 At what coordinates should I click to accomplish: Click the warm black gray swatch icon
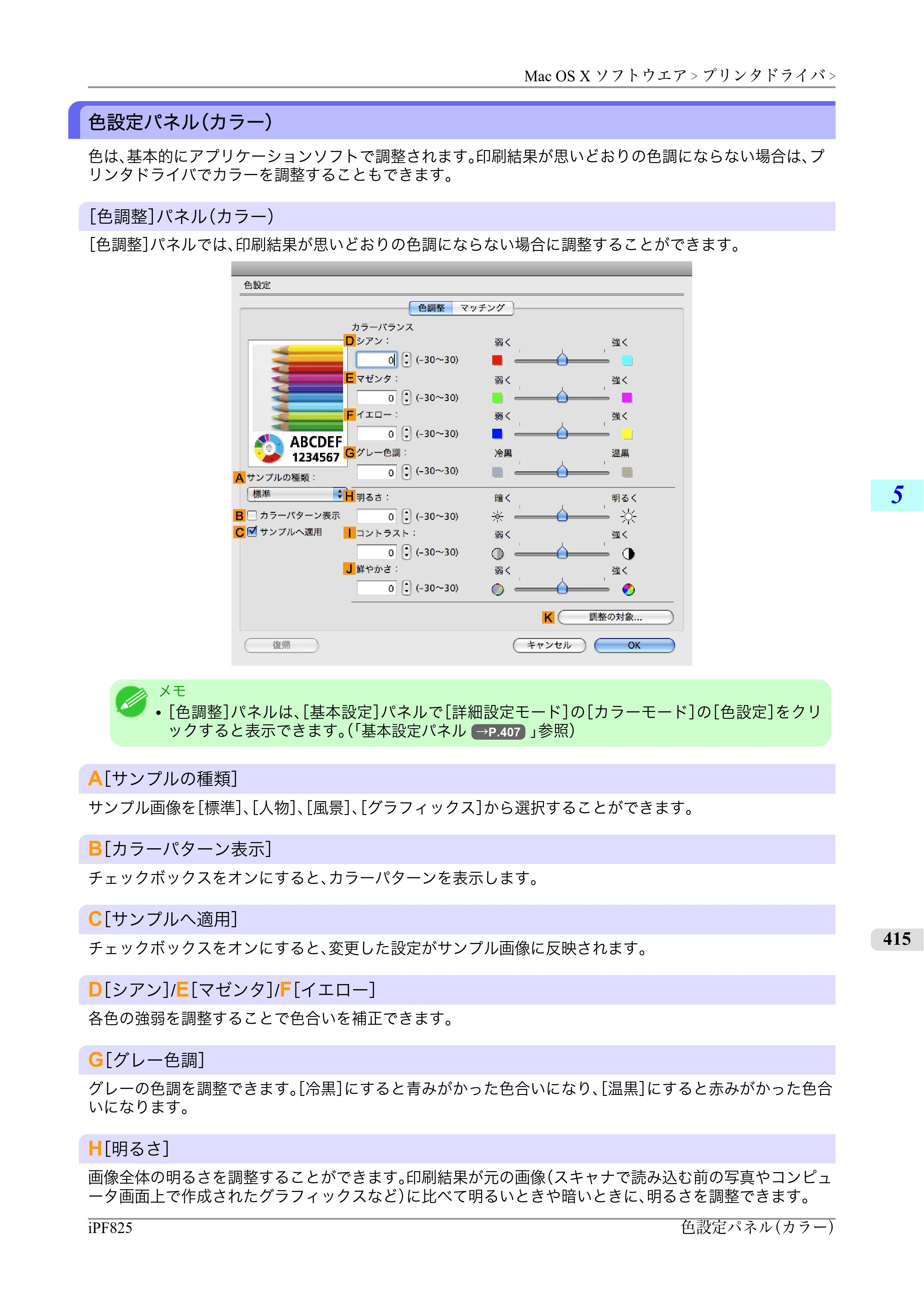627,472
